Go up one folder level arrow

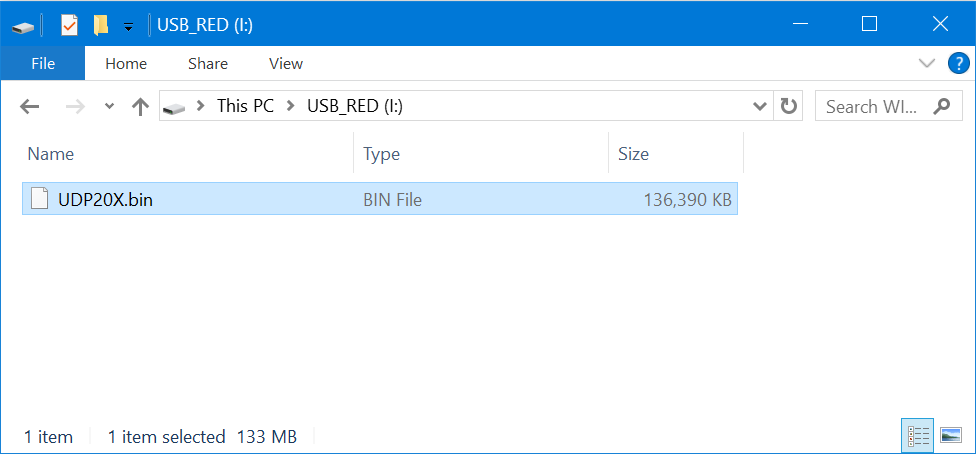tap(141, 106)
